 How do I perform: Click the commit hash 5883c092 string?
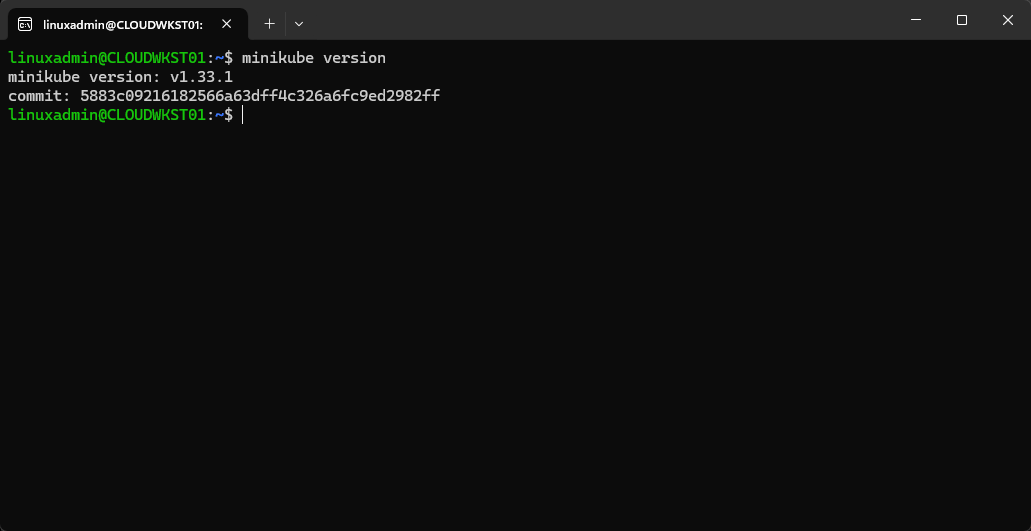pos(260,96)
